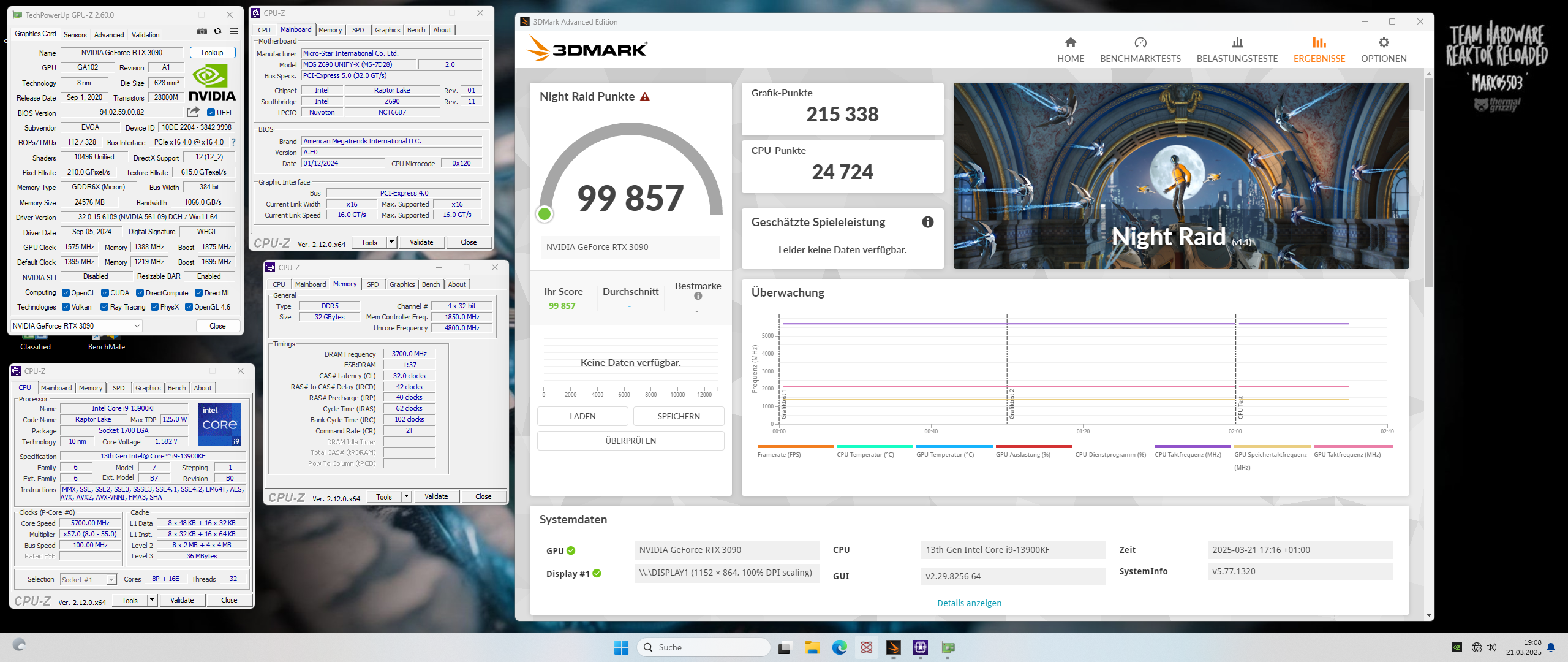Click the 3DMark logo
Viewport: 1568px width, 662px height.
[x=587, y=48]
